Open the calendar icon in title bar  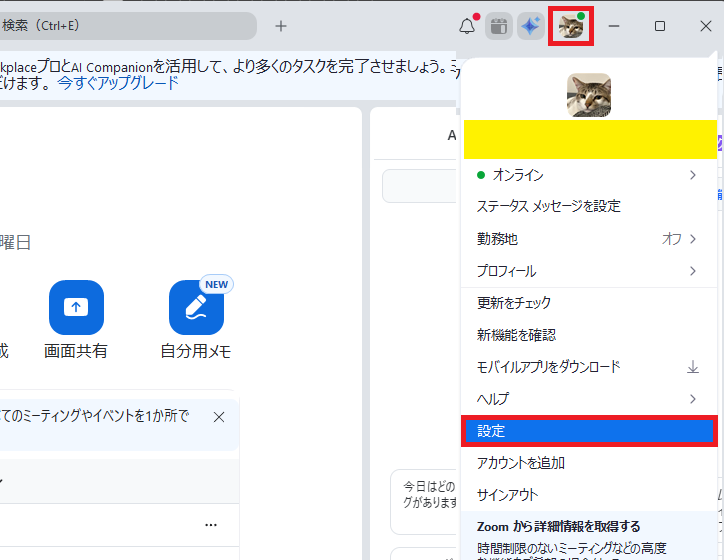498,26
